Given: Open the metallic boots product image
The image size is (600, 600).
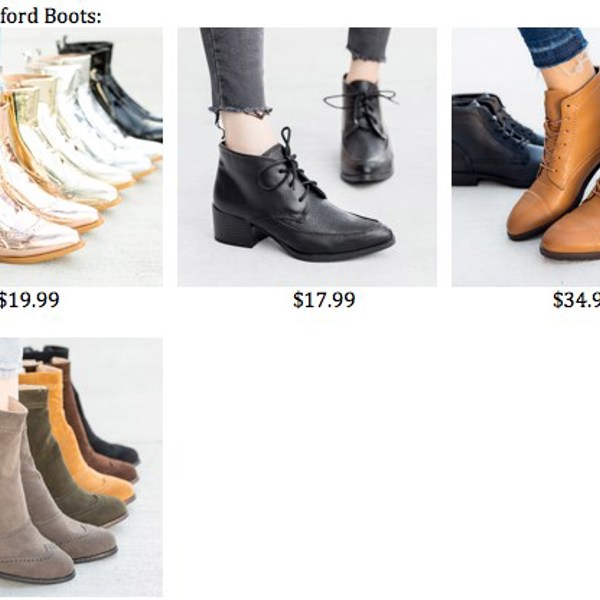Looking at the screenshot, I should pos(81,157).
